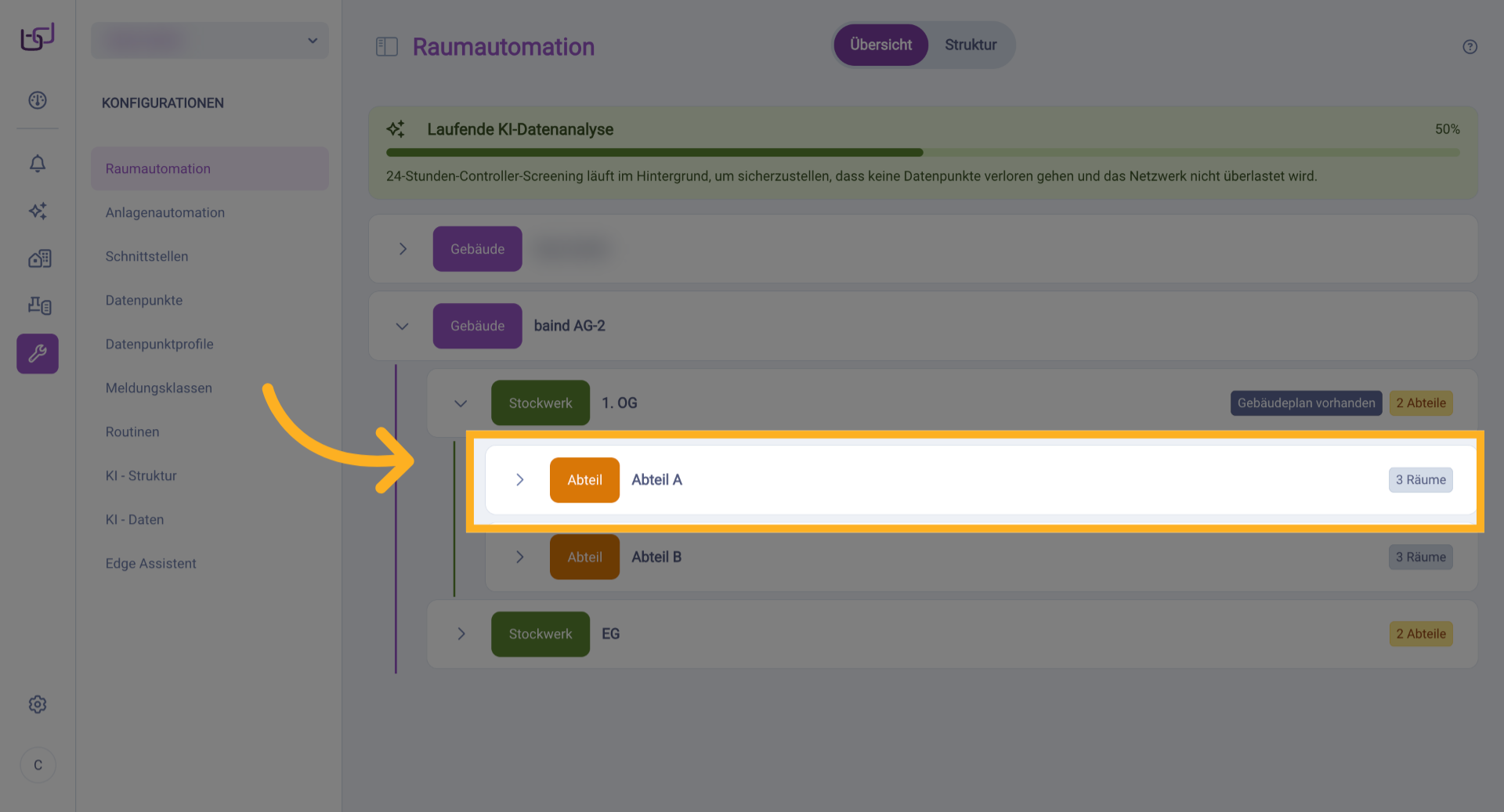Expand the Abteil B row
Viewport: 1504px width, 812px height.
pyautogui.click(x=520, y=557)
